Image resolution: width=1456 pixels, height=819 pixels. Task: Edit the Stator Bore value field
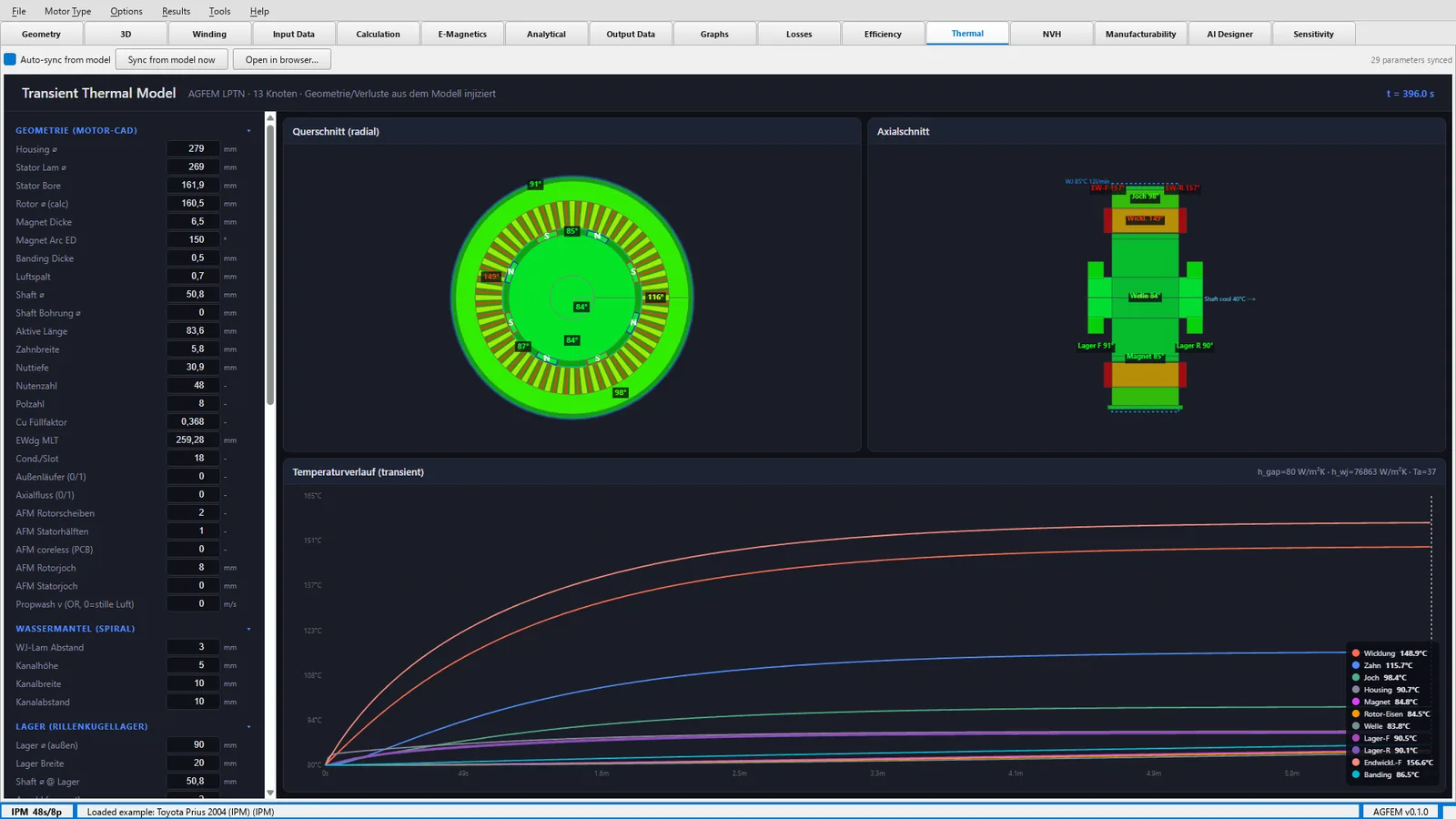pos(193,185)
